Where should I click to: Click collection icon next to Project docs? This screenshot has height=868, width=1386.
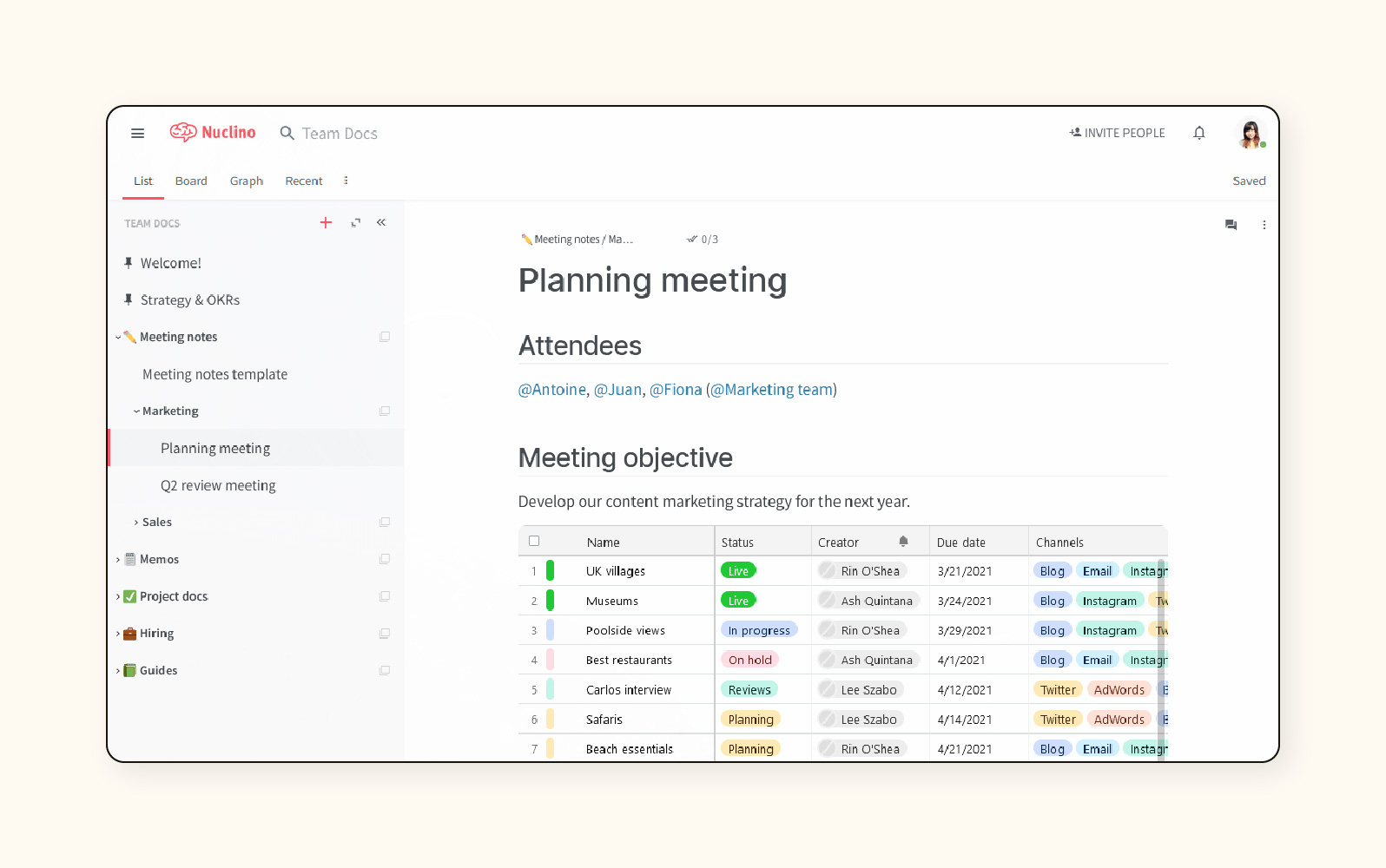click(385, 596)
